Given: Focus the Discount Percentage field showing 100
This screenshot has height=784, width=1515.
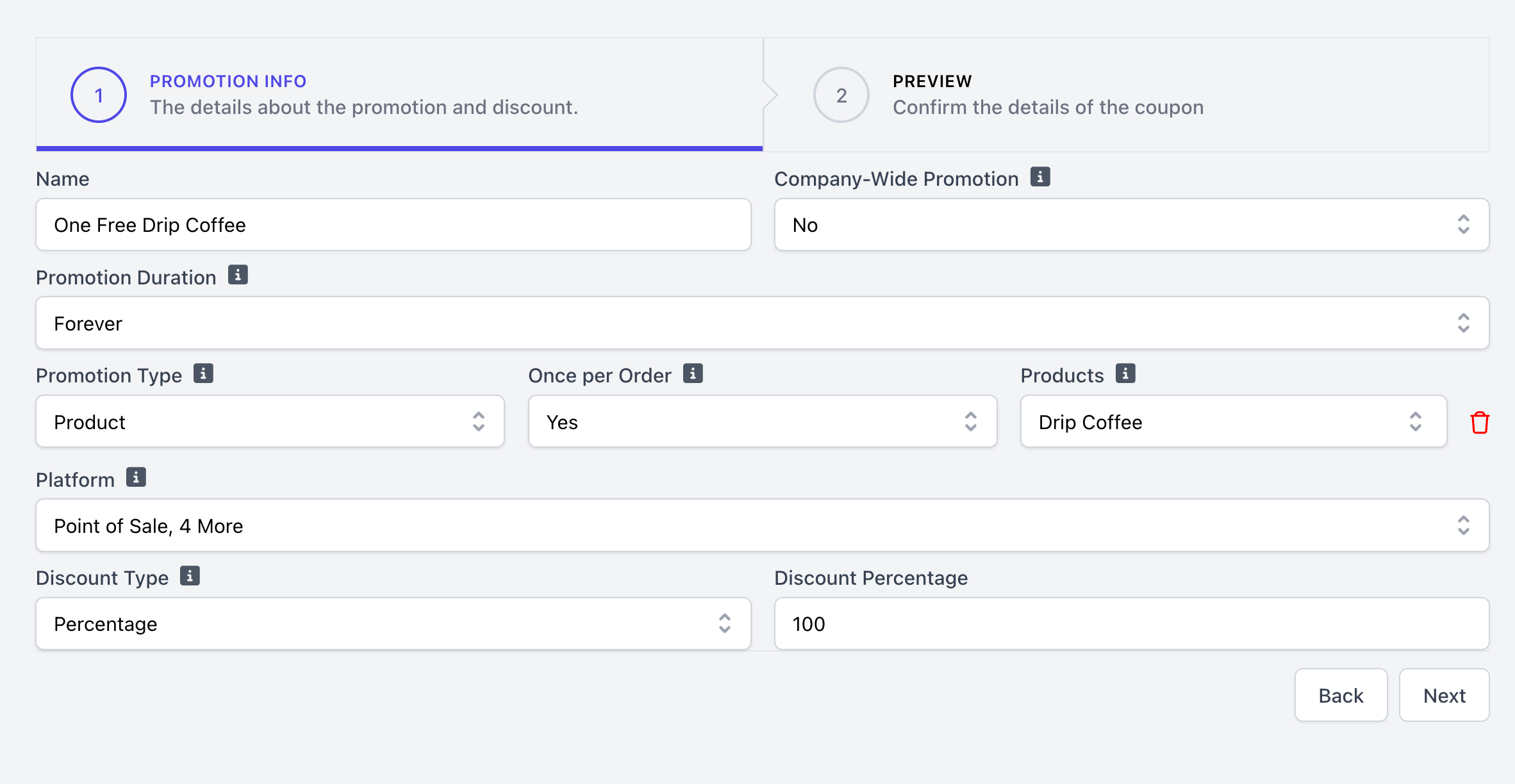Looking at the screenshot, I should 1132,624.
